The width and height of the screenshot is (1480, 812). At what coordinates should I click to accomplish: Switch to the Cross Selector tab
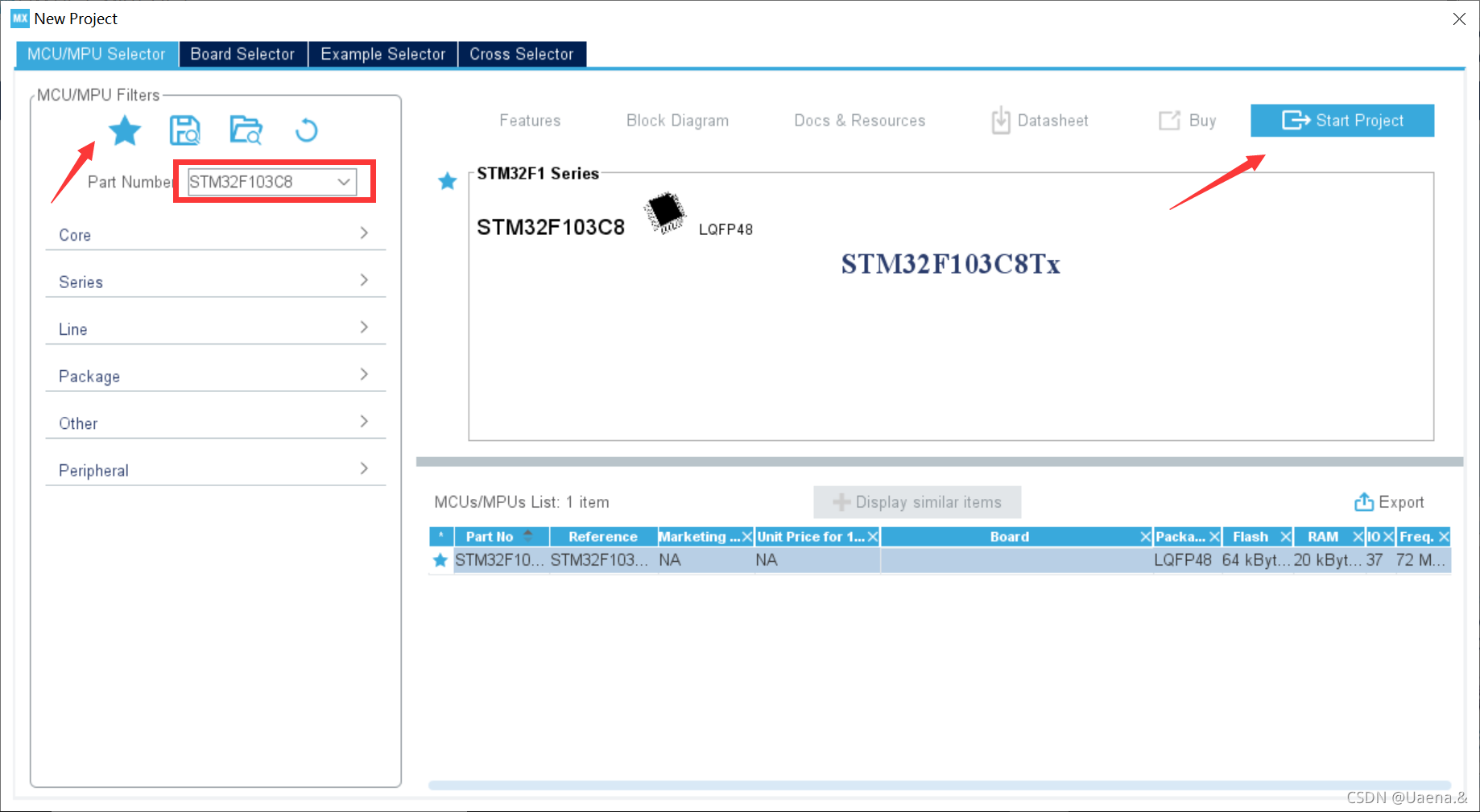(522, 54)
